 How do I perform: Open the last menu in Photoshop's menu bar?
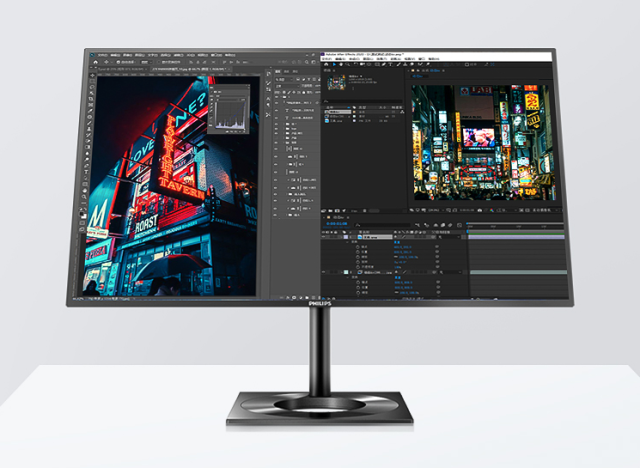[230, 55]
